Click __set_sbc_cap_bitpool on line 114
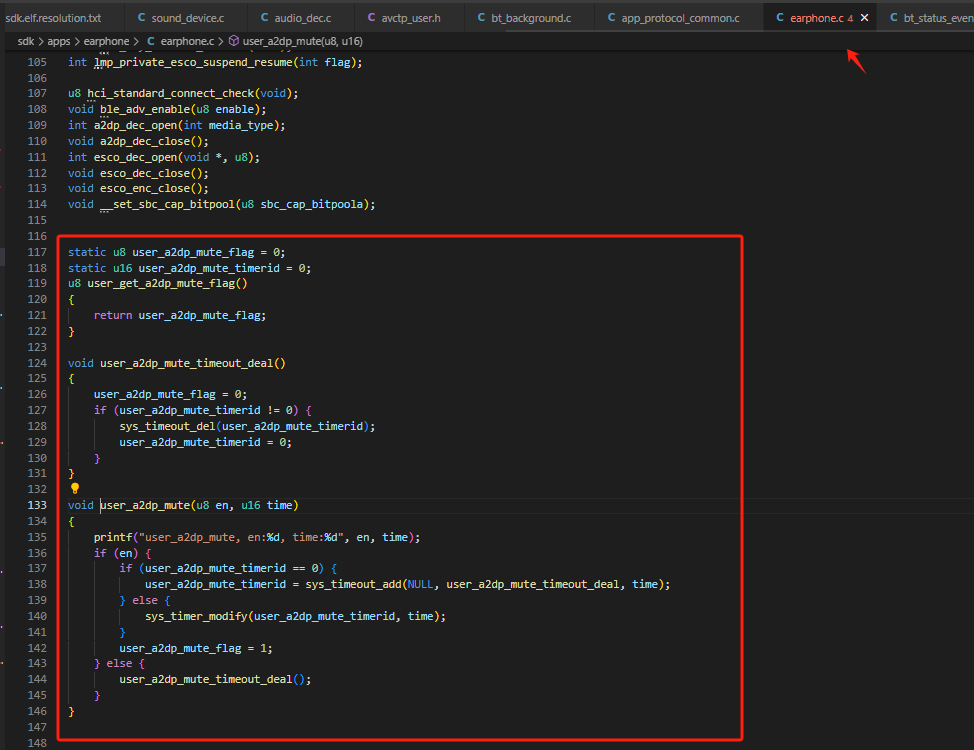This screenshot has height=750, width=974. click(x=168, y=204)
